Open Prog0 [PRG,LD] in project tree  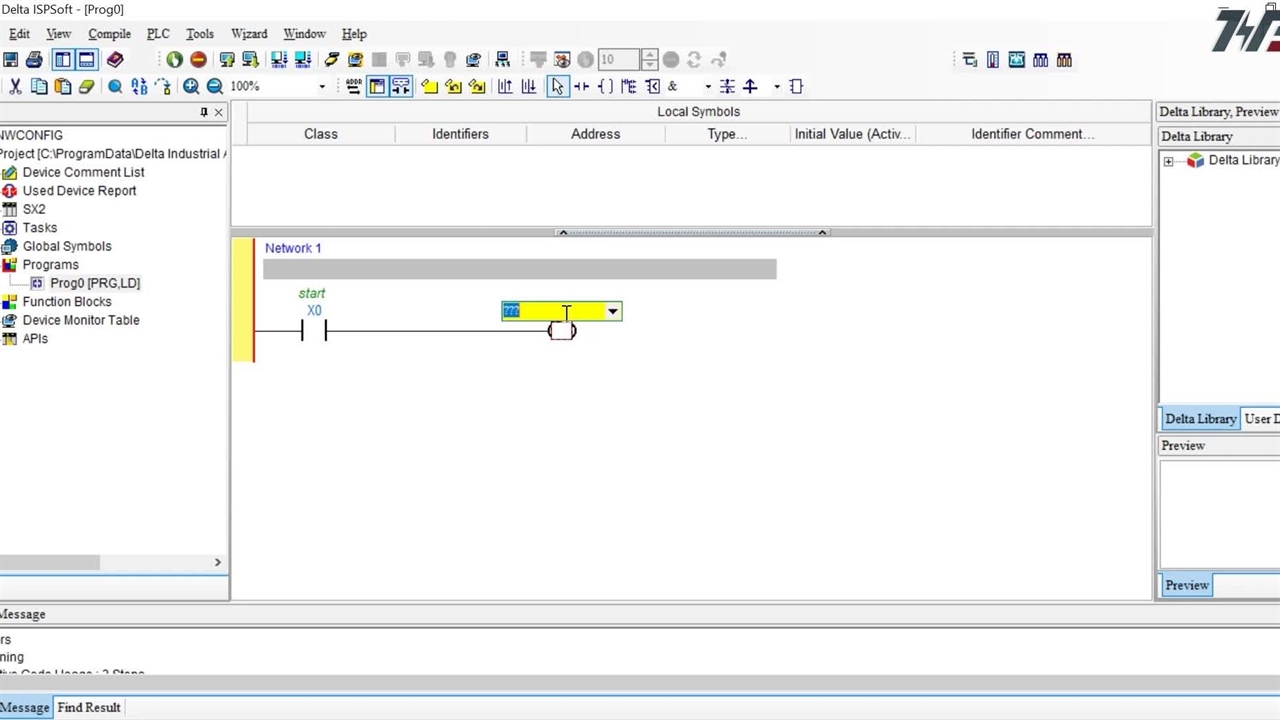[x=94, y=283]
